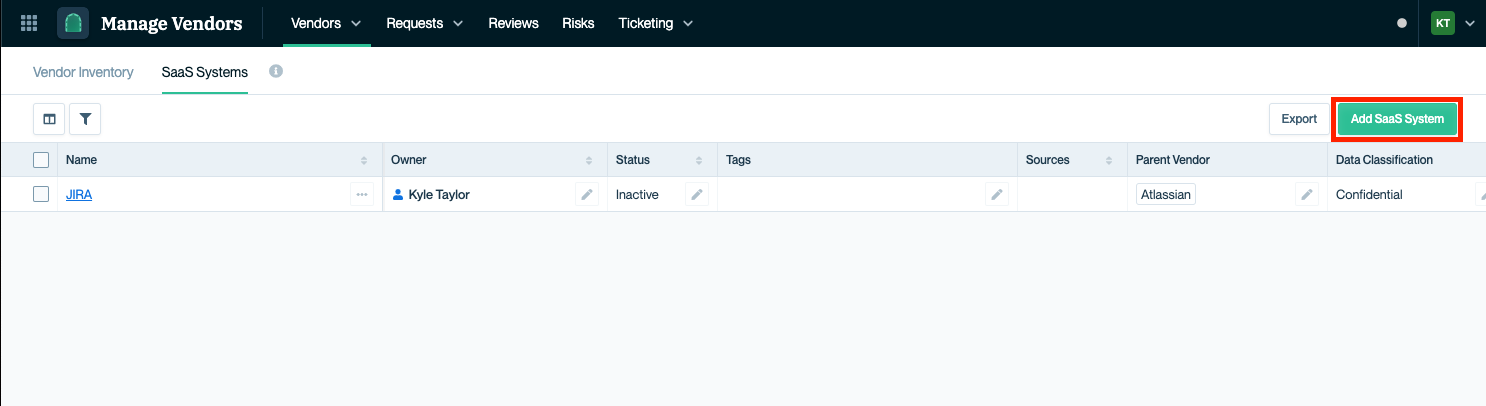Open the JIRA link
1486x406 pixels.
(x=79, y=195)
